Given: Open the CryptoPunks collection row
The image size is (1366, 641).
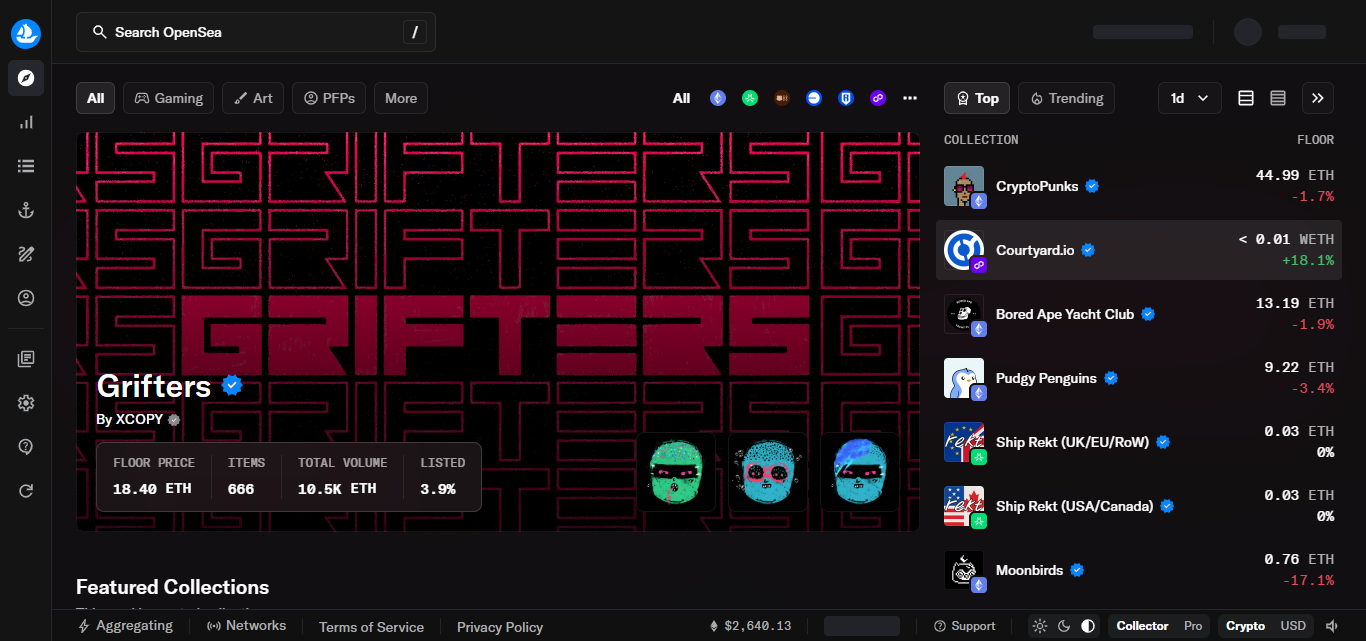Looking at the screenshot, I should pos(1139,186).
